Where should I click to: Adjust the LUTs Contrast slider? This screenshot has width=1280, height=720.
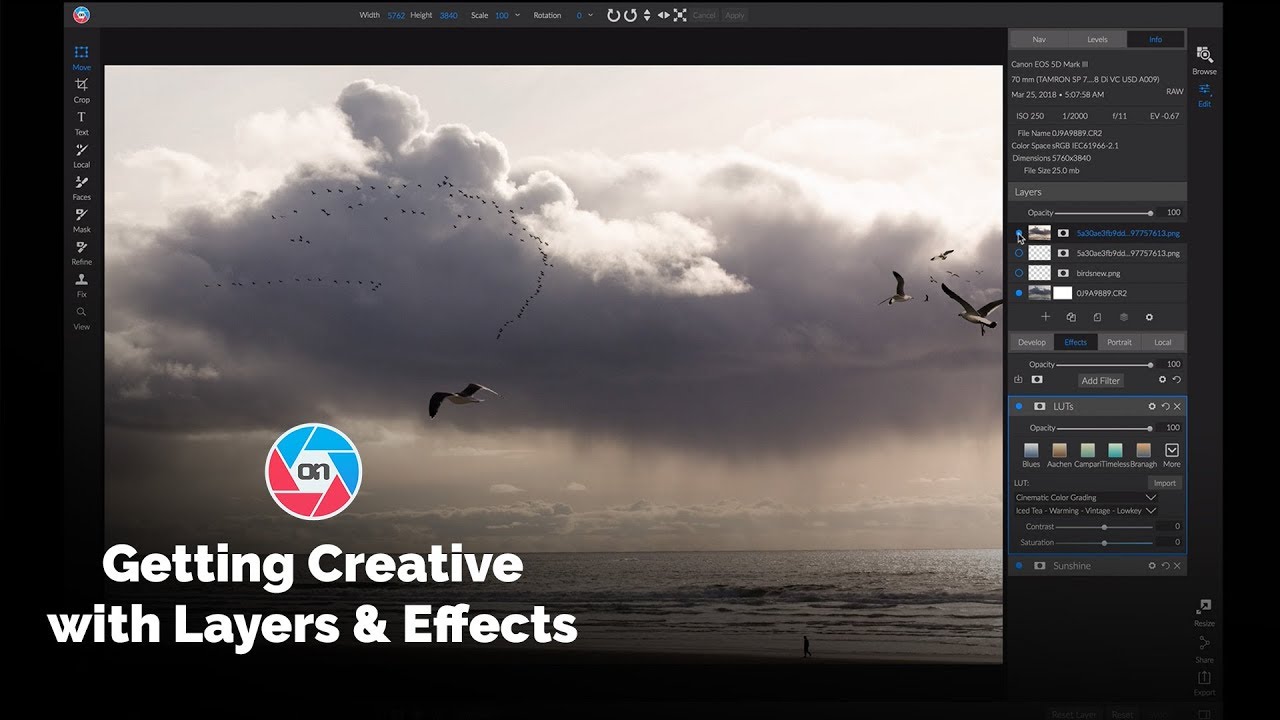click(x=1104, y=526)
